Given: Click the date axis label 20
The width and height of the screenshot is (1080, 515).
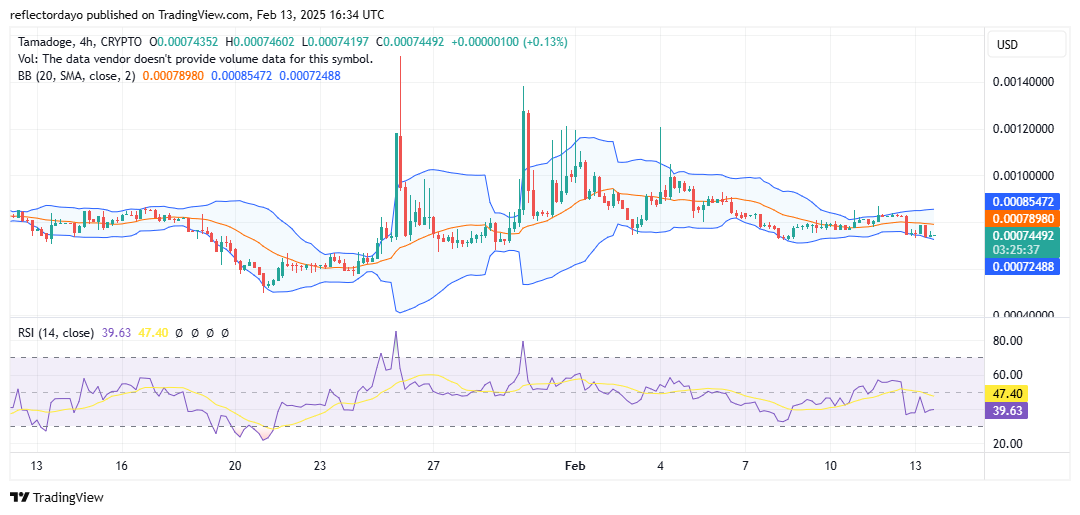Looking at the screenshot, I should click(x=236, y=466).
